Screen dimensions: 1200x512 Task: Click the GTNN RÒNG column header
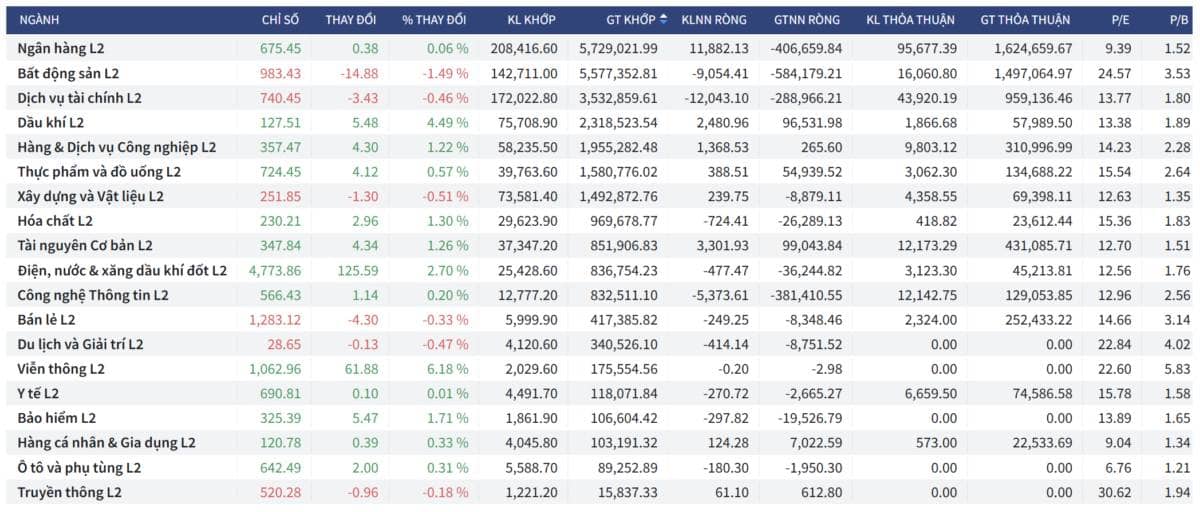tap(807, 19)
